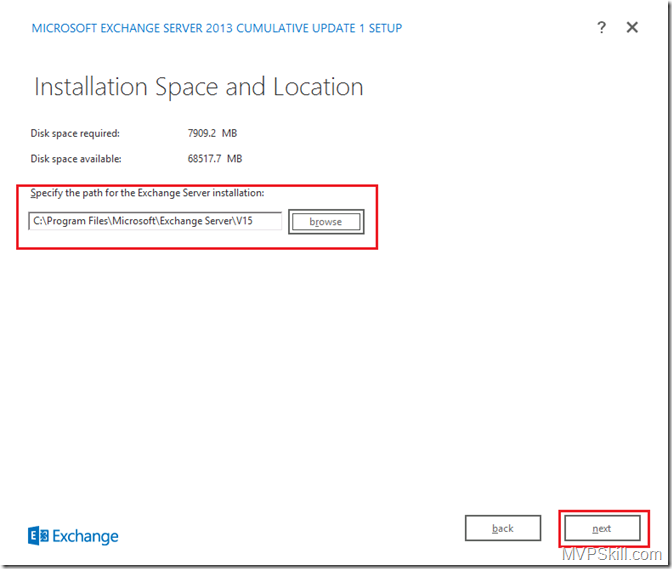Screen dimensions: 672x569
Task: Click the Specify the path label
Action: [x=147, y=193]
